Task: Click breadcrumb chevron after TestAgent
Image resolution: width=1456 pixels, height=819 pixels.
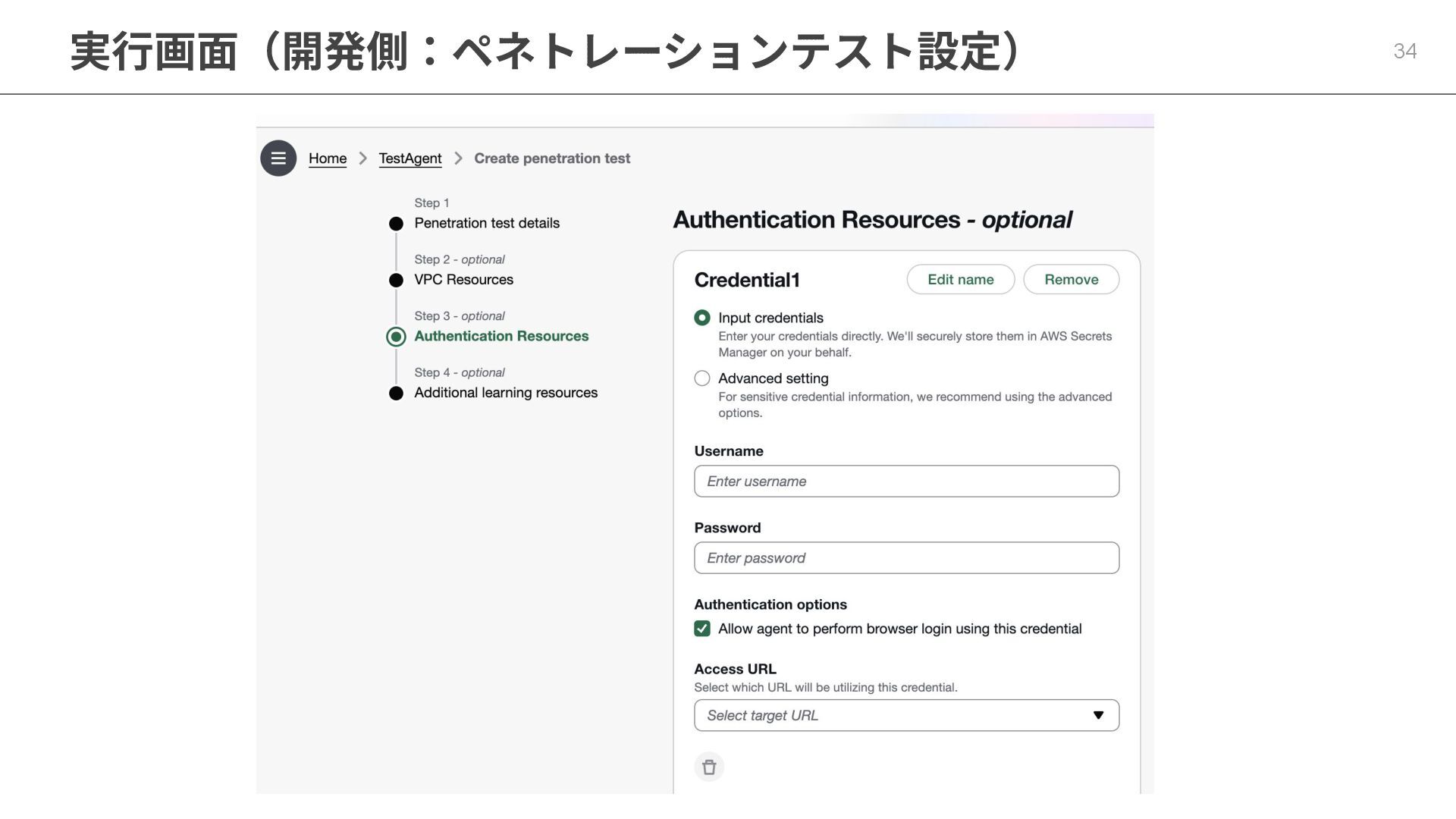Action: pos(458,158)
